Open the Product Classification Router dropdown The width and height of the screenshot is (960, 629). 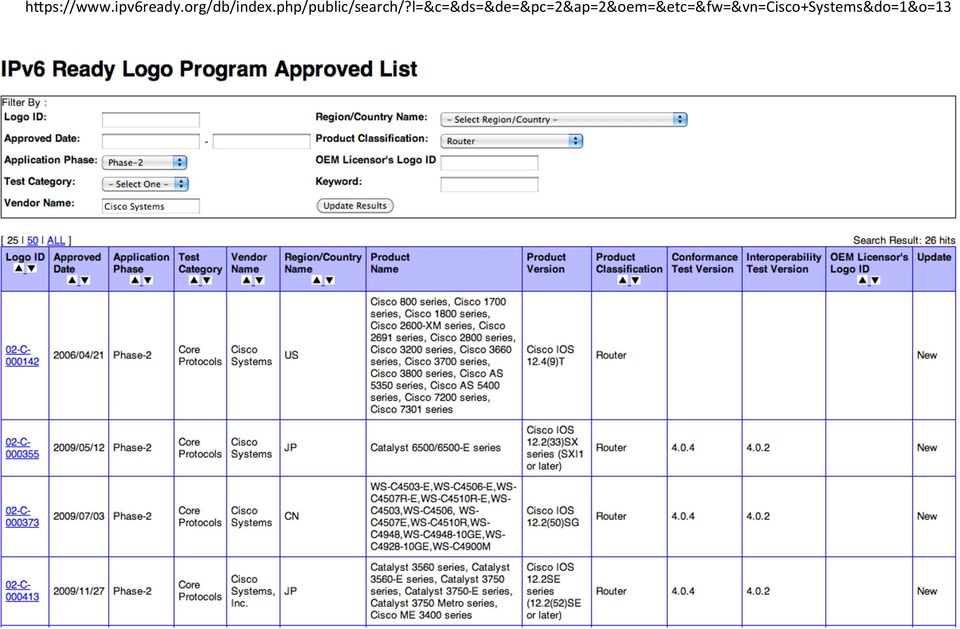(x=511, y=141)
